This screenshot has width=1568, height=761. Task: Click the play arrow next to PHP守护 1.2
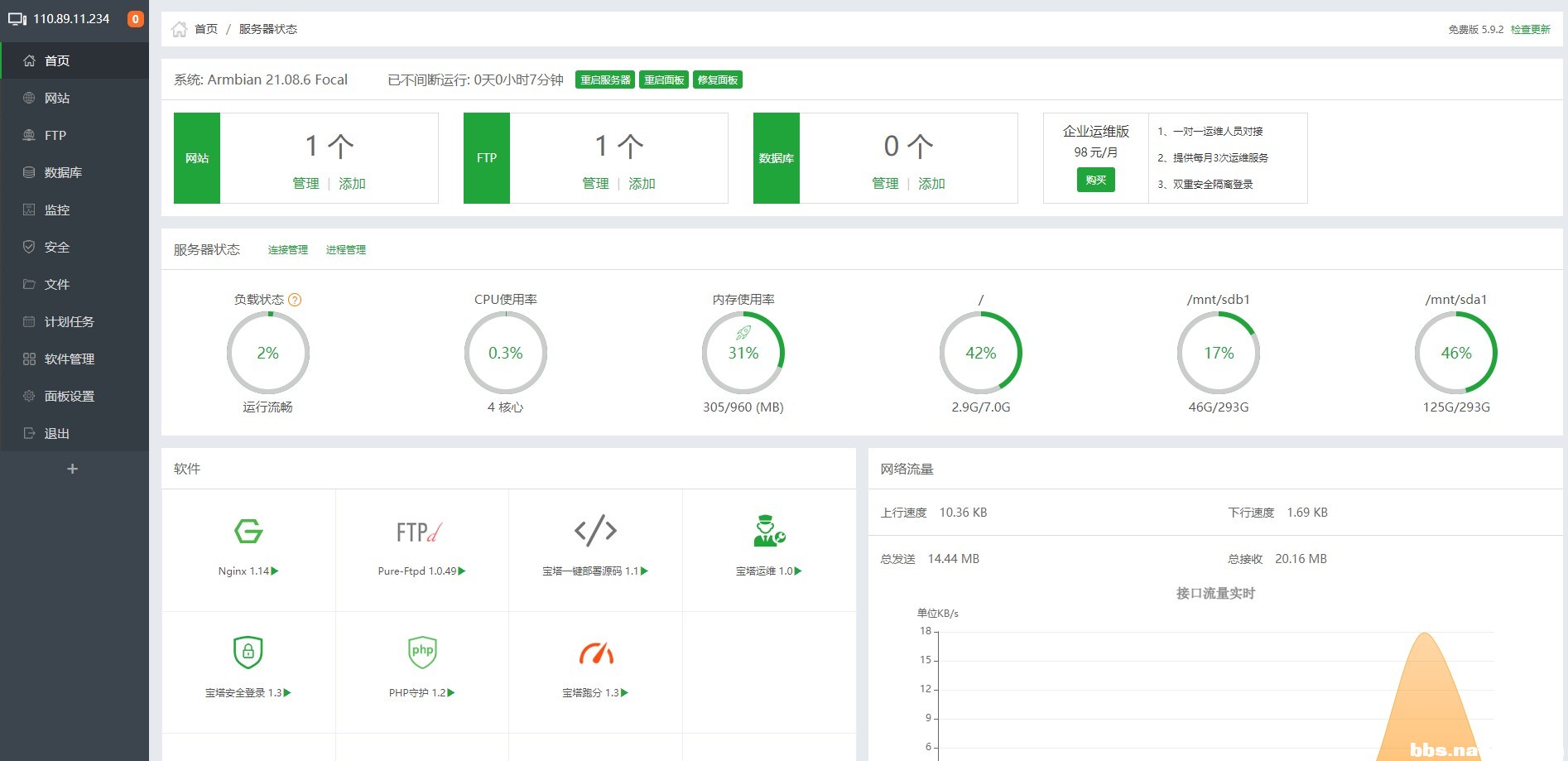pyautogui.click(x=451, y=692)
